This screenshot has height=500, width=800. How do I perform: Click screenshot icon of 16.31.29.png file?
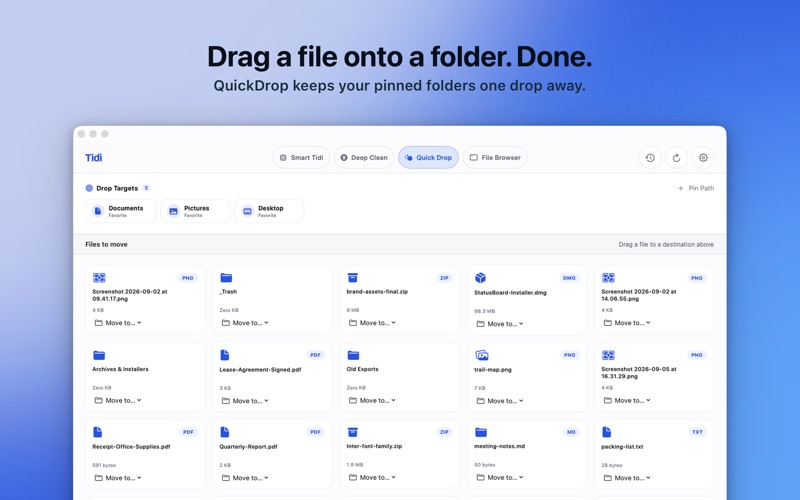(608, 355)
